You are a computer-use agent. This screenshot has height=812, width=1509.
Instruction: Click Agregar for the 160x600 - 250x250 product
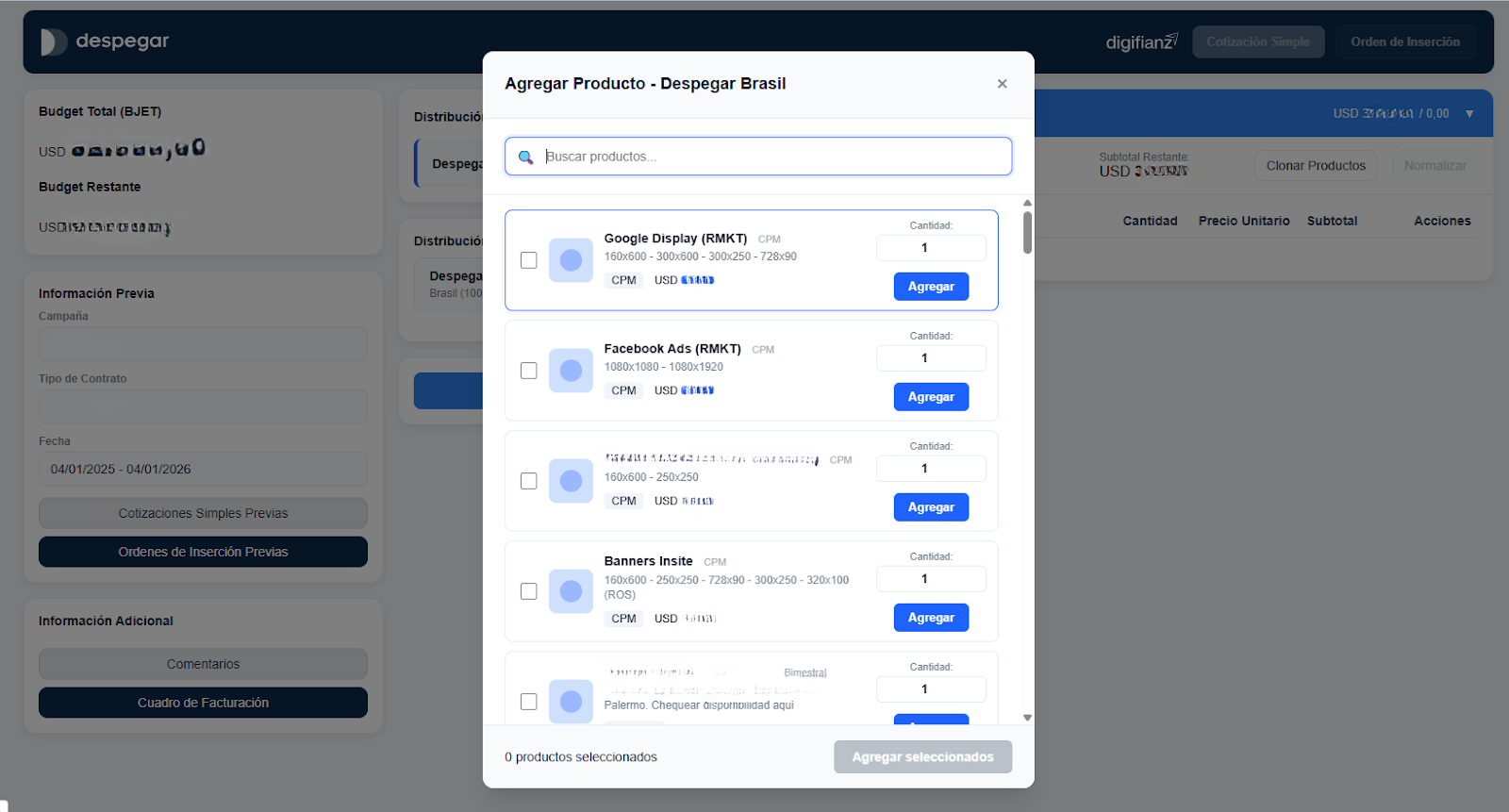(x=931, y=507)
